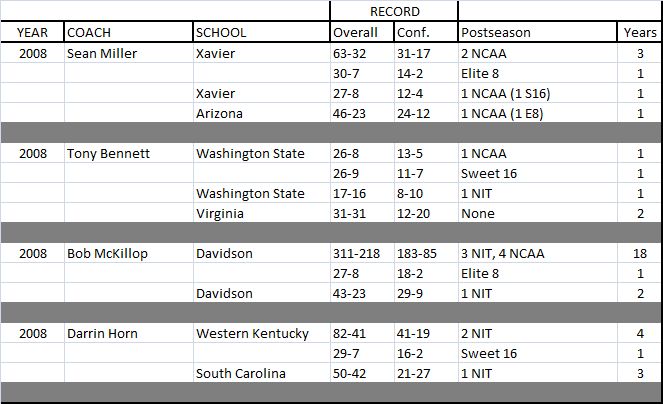Select the Bob McKillop cell

(x=129, y=253)
